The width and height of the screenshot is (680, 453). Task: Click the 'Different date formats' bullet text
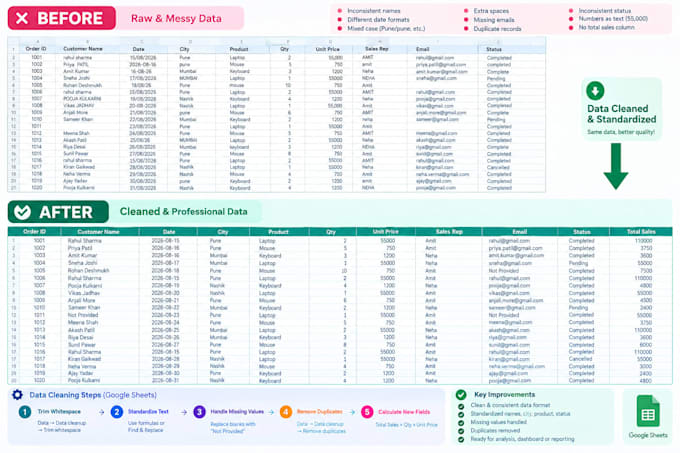pos(378,20)
